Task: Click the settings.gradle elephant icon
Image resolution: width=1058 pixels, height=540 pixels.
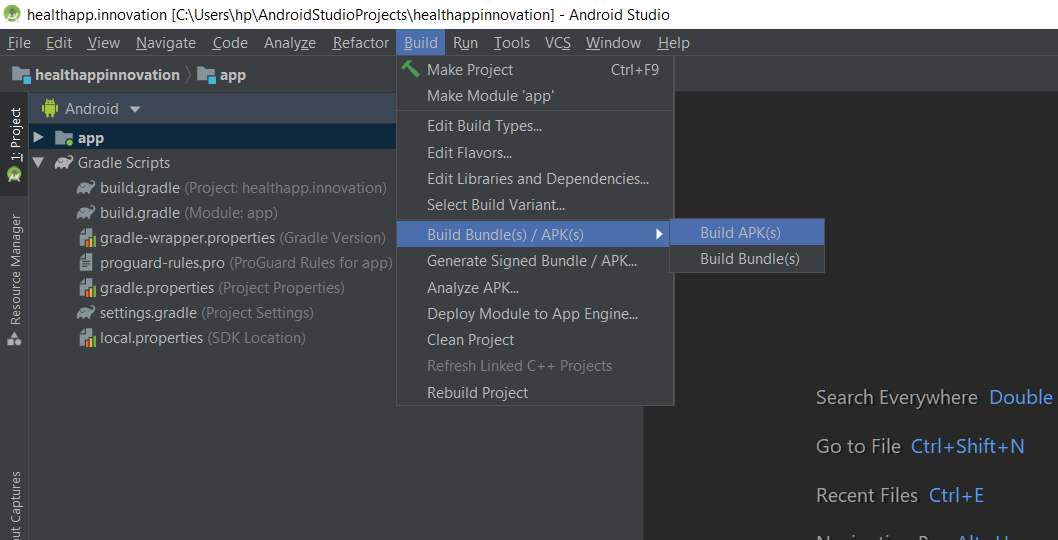Action: point(86,313)
